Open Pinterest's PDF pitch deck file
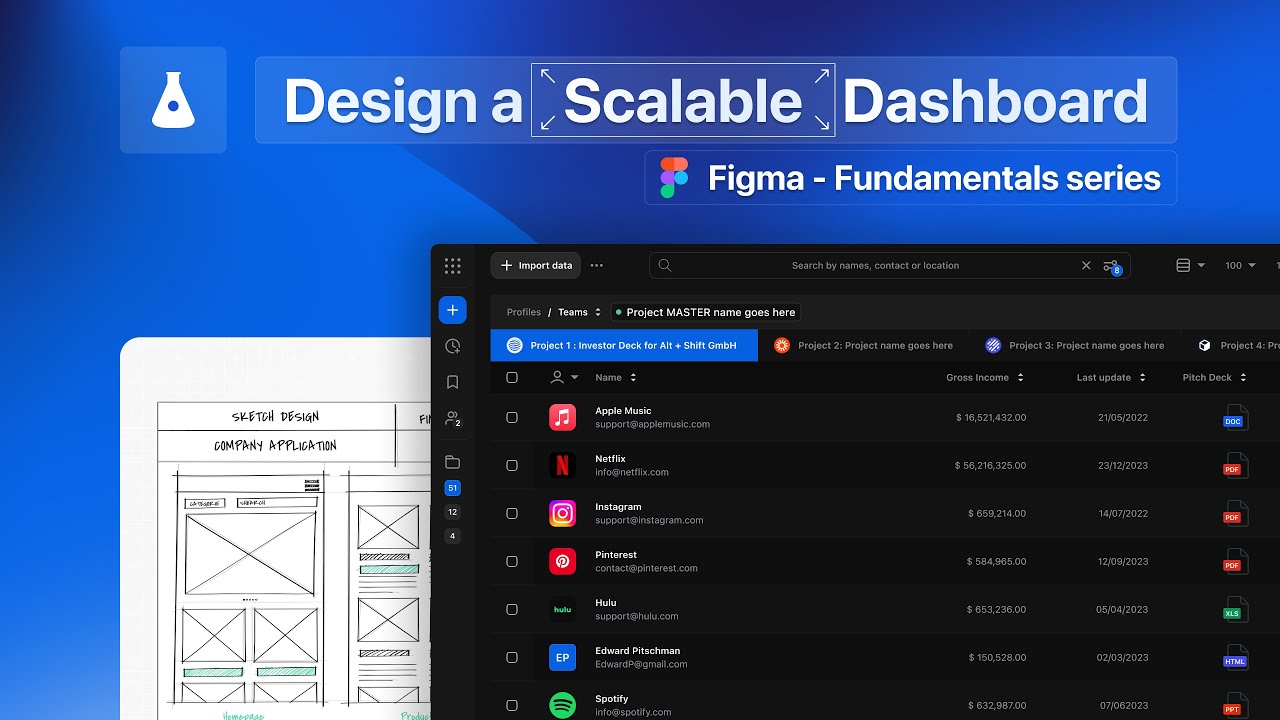 pos(1234,561)
